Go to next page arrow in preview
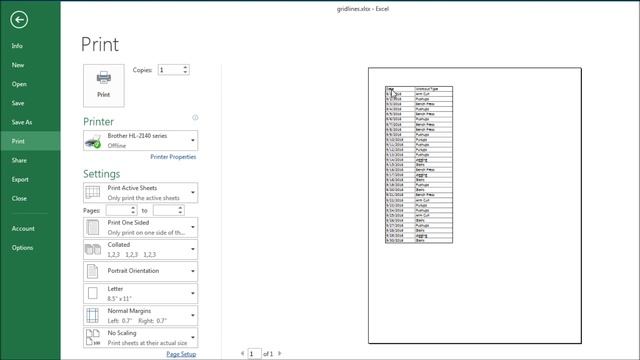The height and width of the screenshot is (360, 640). coord(280,353)
